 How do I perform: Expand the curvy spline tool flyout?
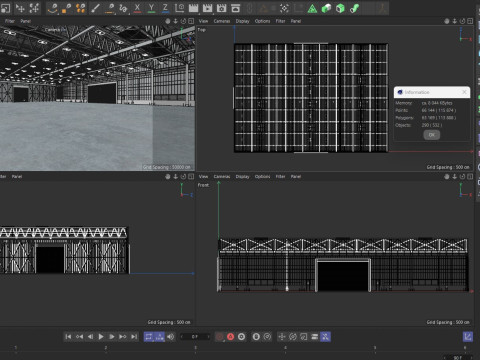point(123,8)
